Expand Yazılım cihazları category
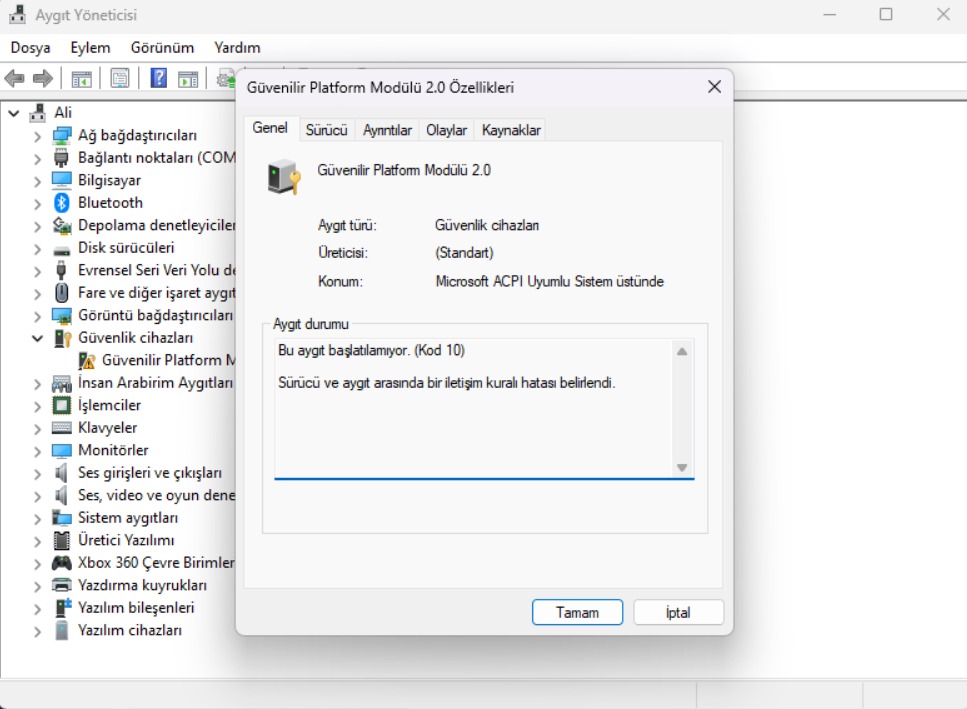967x709 pixels. (37, 631)
